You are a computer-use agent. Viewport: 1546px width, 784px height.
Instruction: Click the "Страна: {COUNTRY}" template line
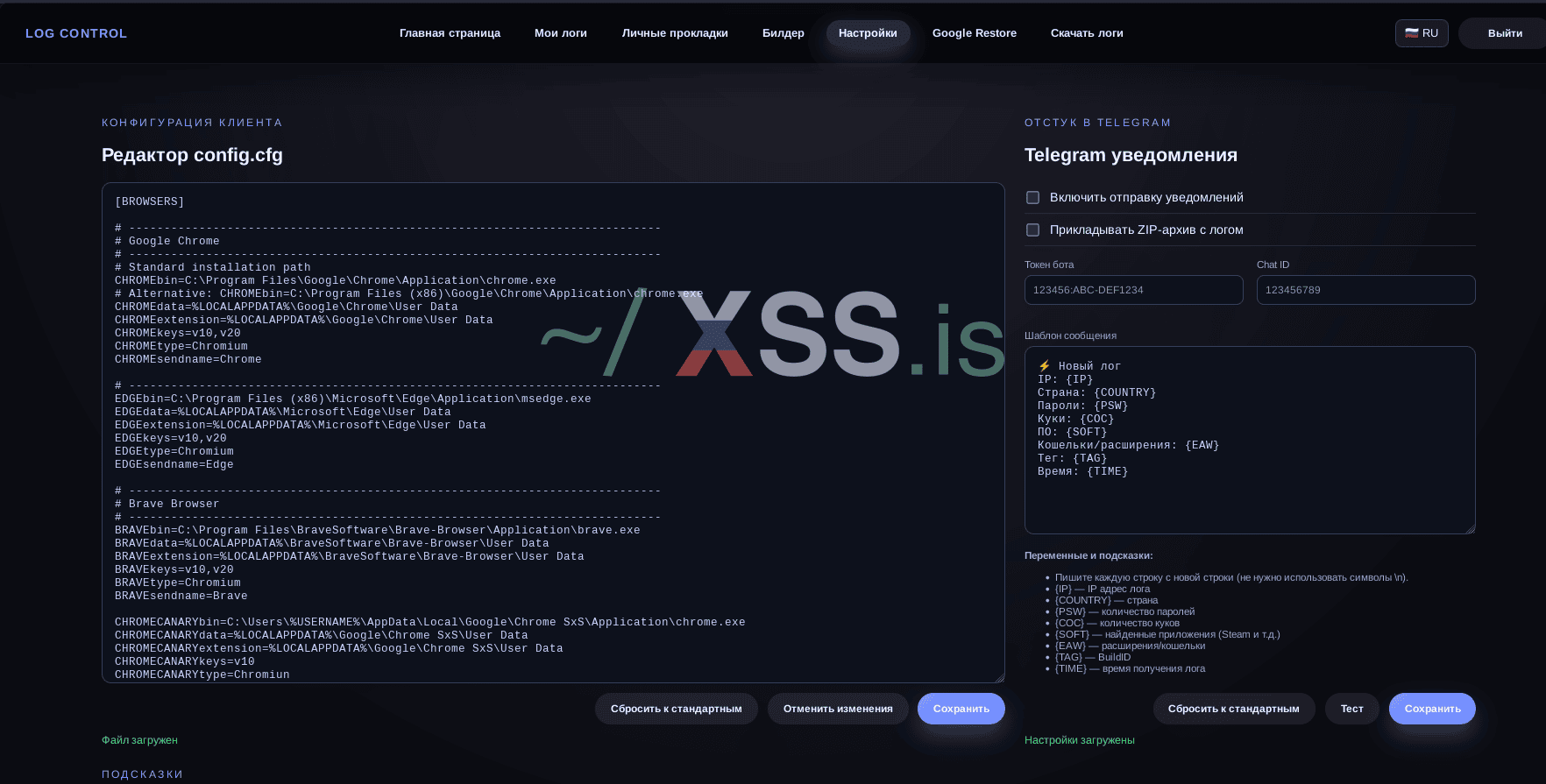tap(1097, 392)
